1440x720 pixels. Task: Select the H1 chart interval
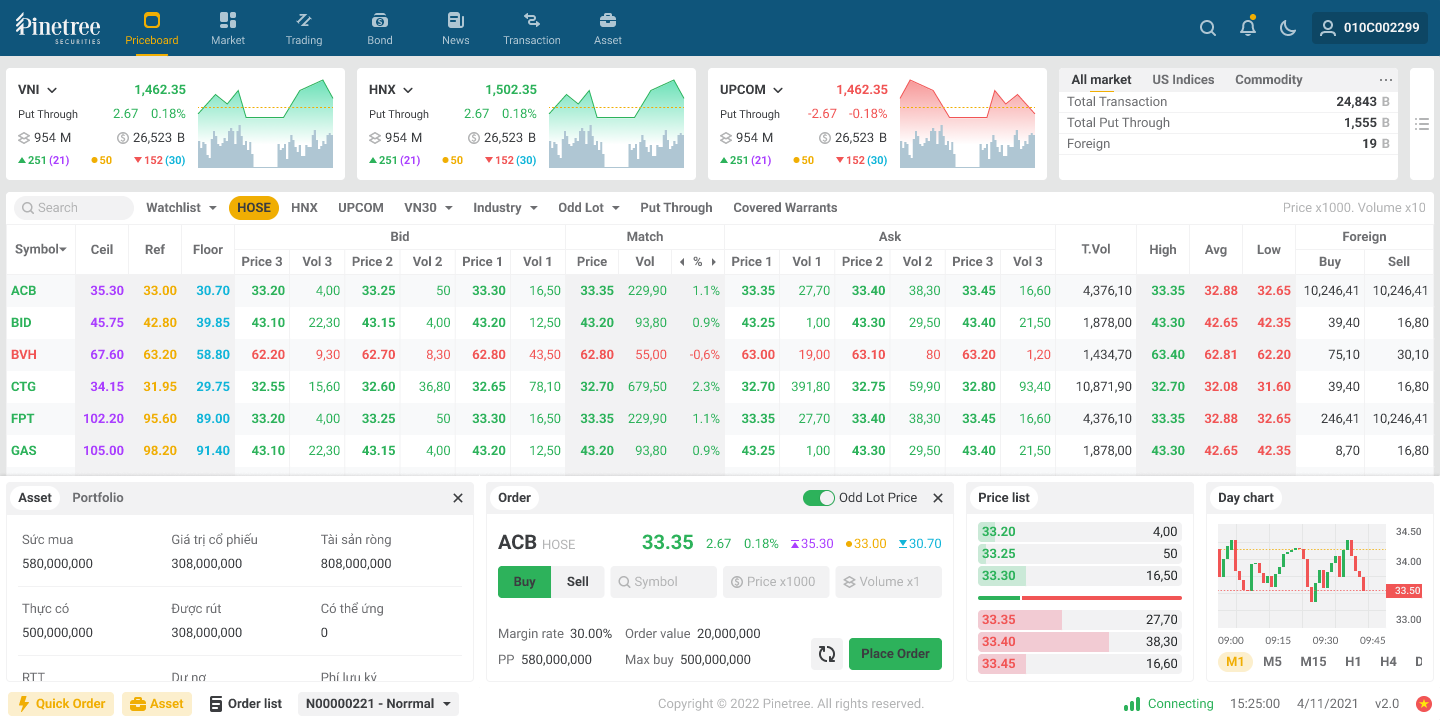[1353, 662]
